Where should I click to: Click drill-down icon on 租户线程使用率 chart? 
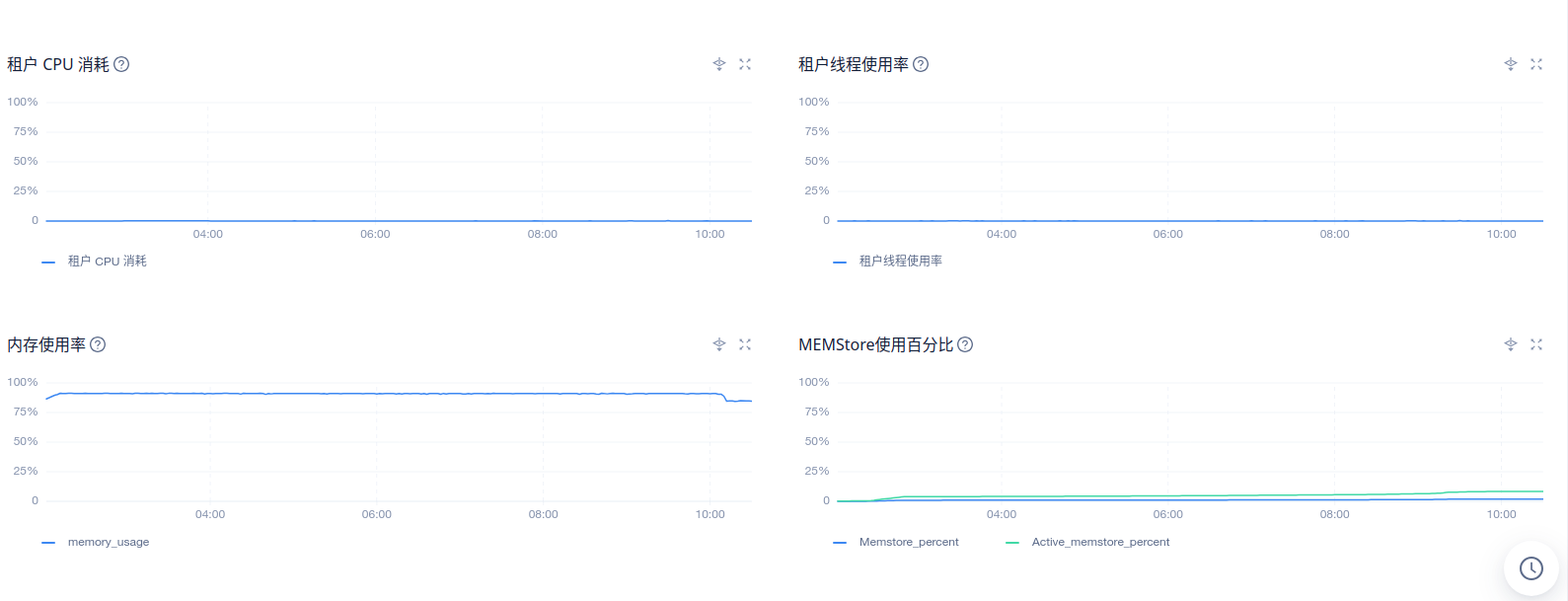(1511, 64)
